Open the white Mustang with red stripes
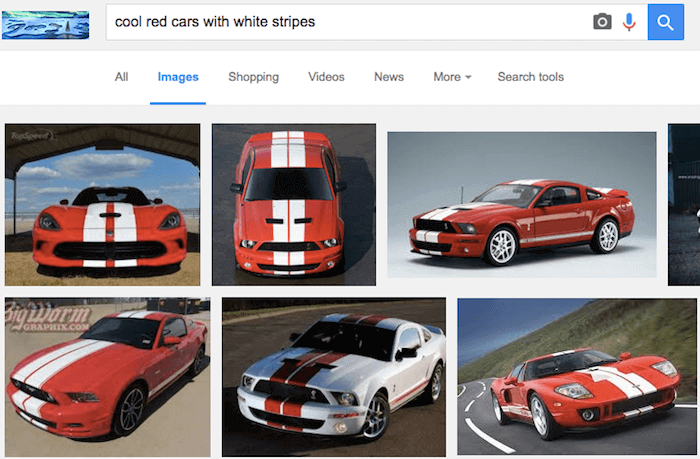The width and height of the screenshot is (700, 459). point(334,377)
